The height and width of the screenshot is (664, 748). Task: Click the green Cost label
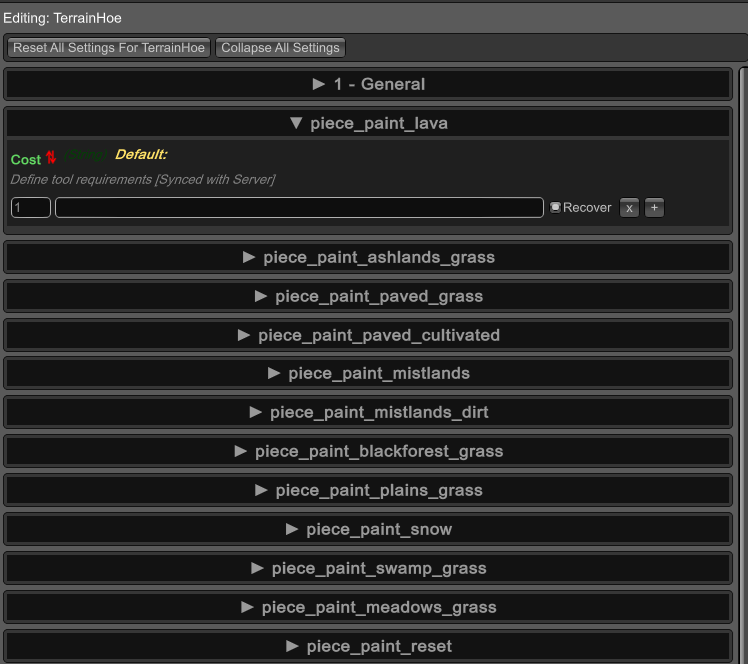[x=26, y=160]
